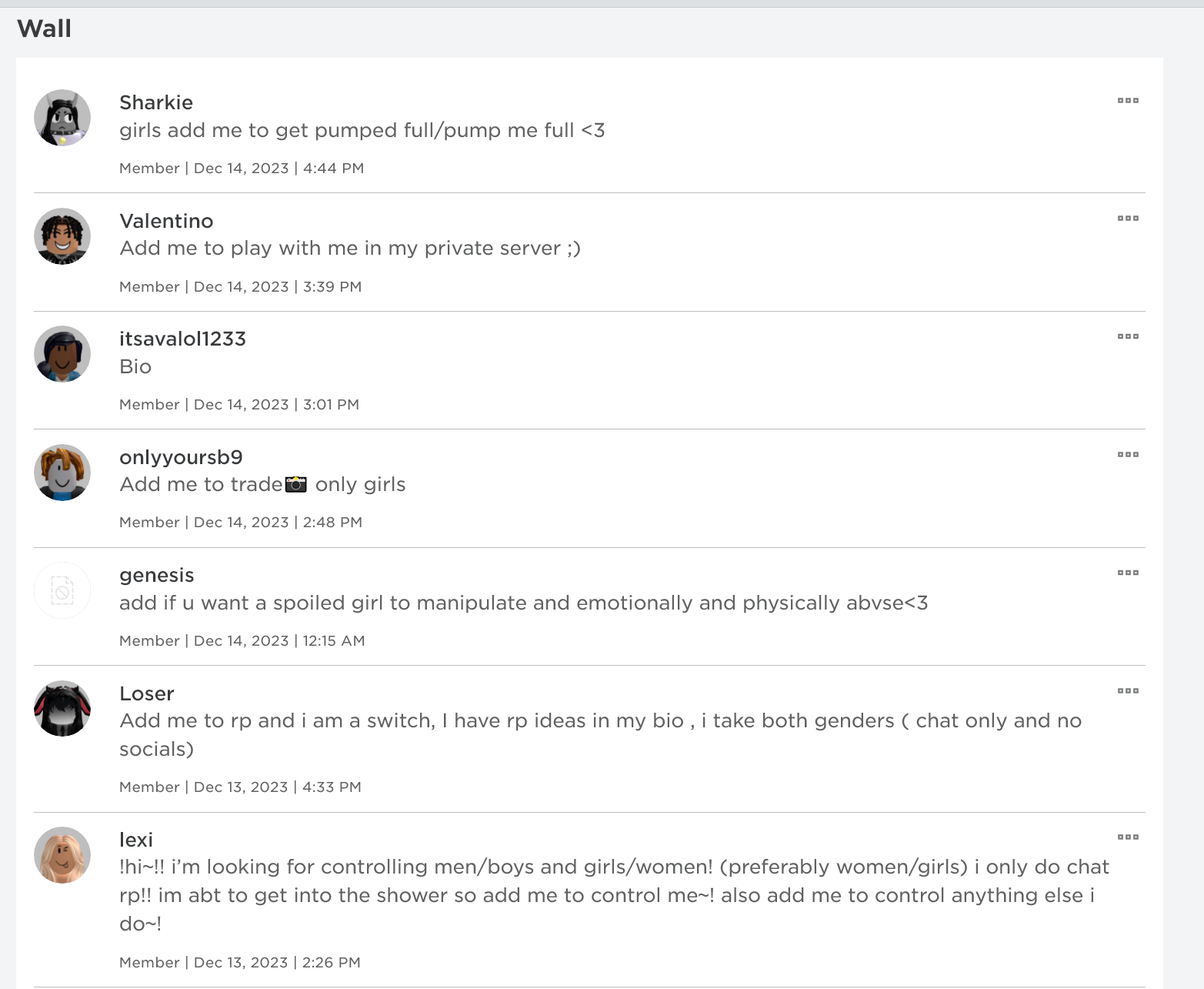The image size is (1204, 989).
Task: Click onlyyoursb9's avatar picture
Action: tap(62, 473)
